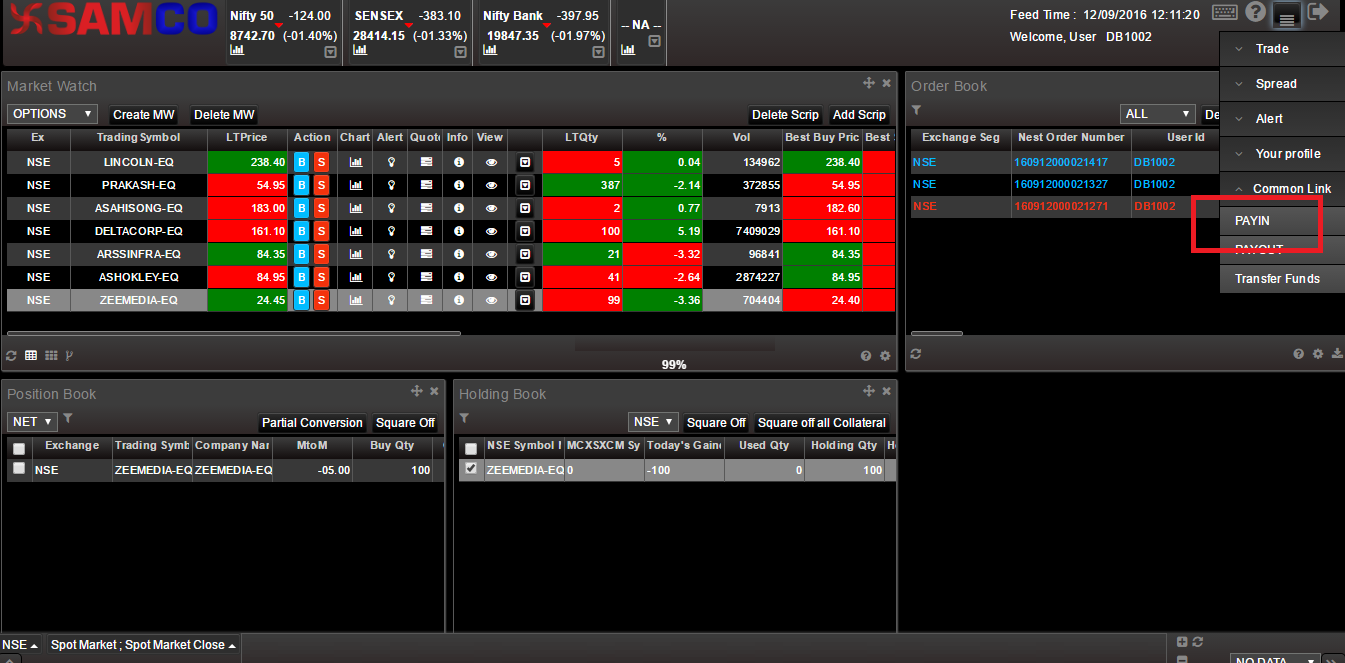Viewport: 1345px width, 663px height.
Task: Open NET dropdown in Position Book
Action: click(32, 422)
